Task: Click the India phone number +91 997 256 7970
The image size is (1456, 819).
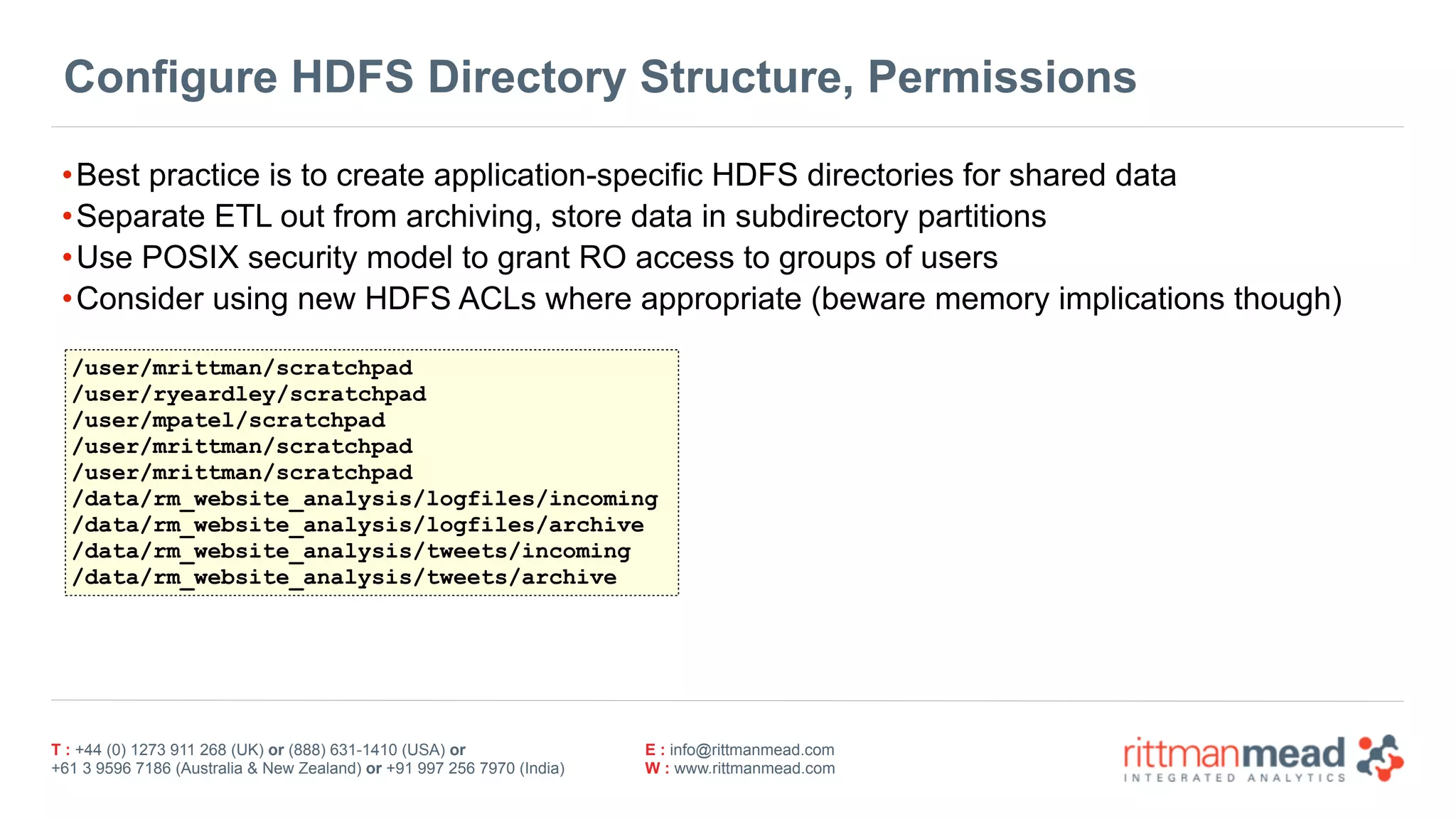Action: click(x=451, y=769)
